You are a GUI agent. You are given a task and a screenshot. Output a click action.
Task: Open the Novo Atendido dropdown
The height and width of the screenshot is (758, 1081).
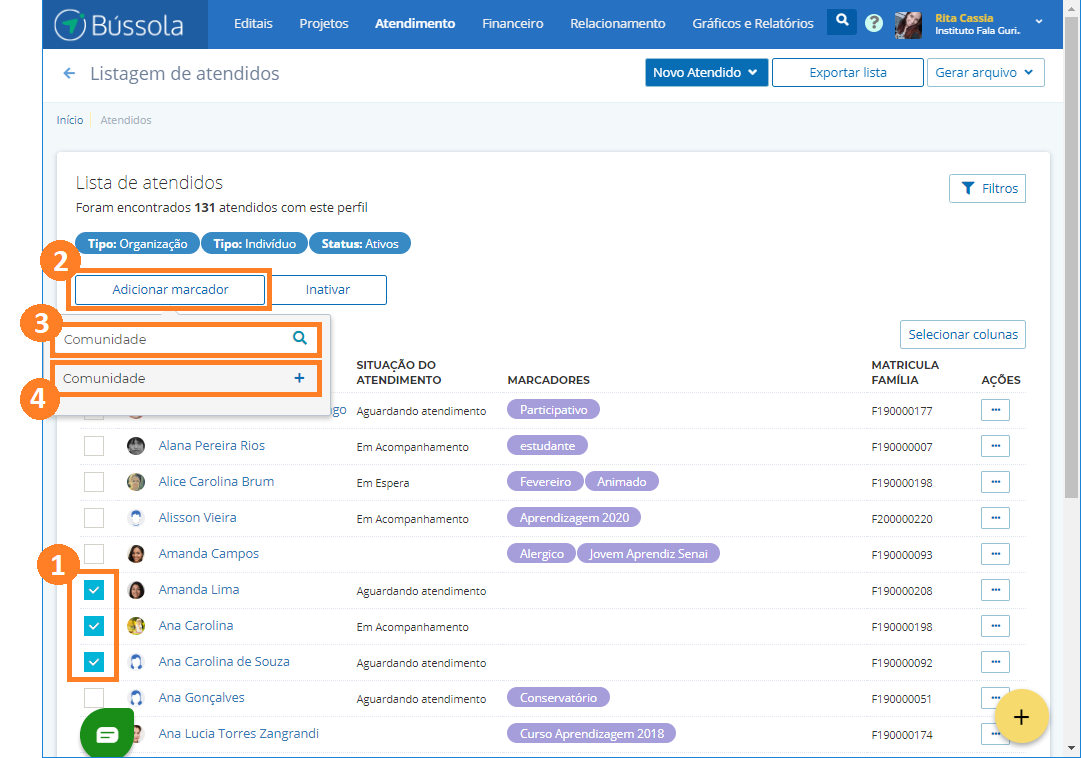click(706, 72)
